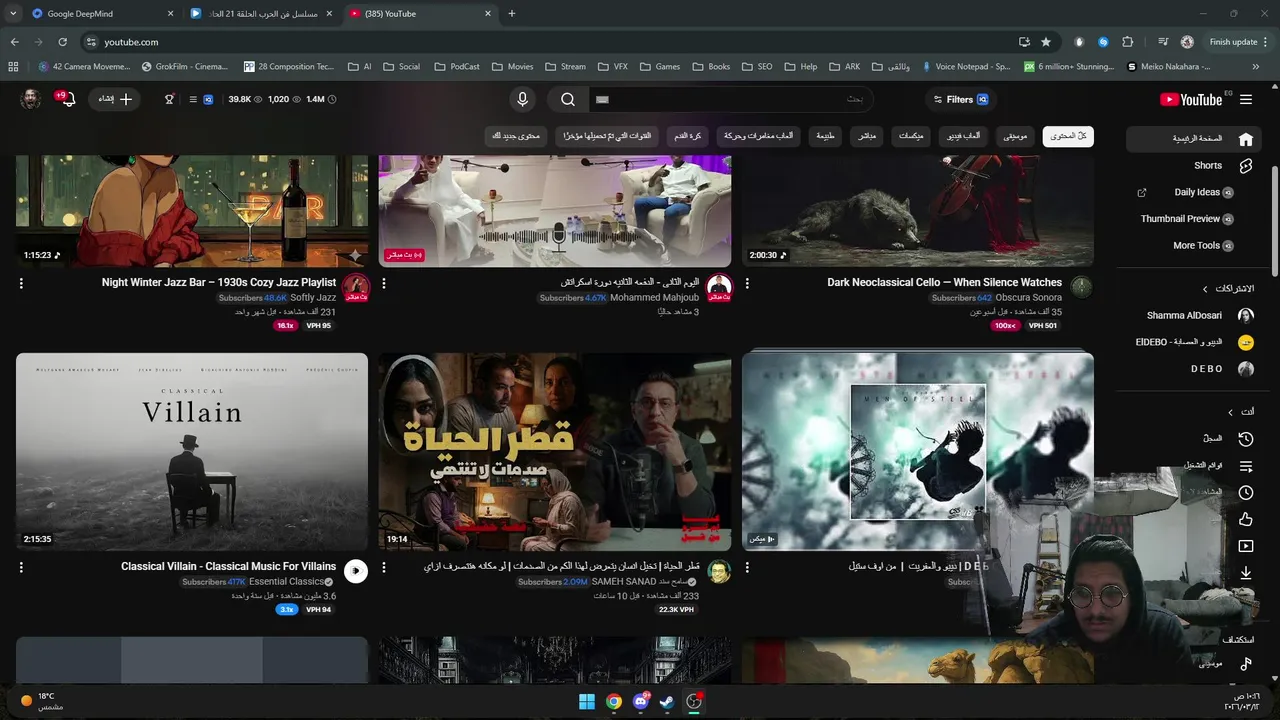The width and height of the screenshot is (1280, 720).
Task: Click the YouTube logo
Action: point(1191,99)
